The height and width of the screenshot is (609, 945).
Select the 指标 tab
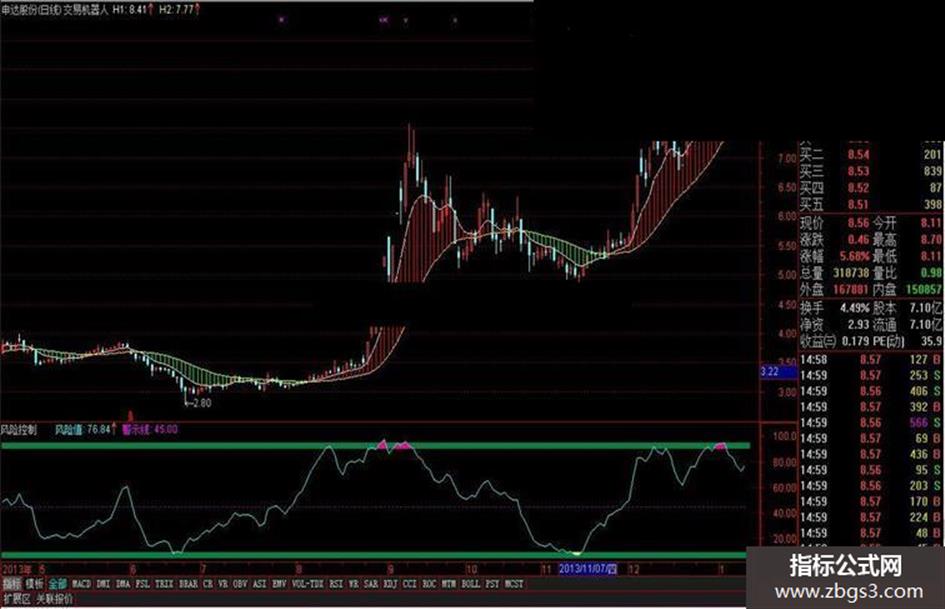[x=11, y=584]
